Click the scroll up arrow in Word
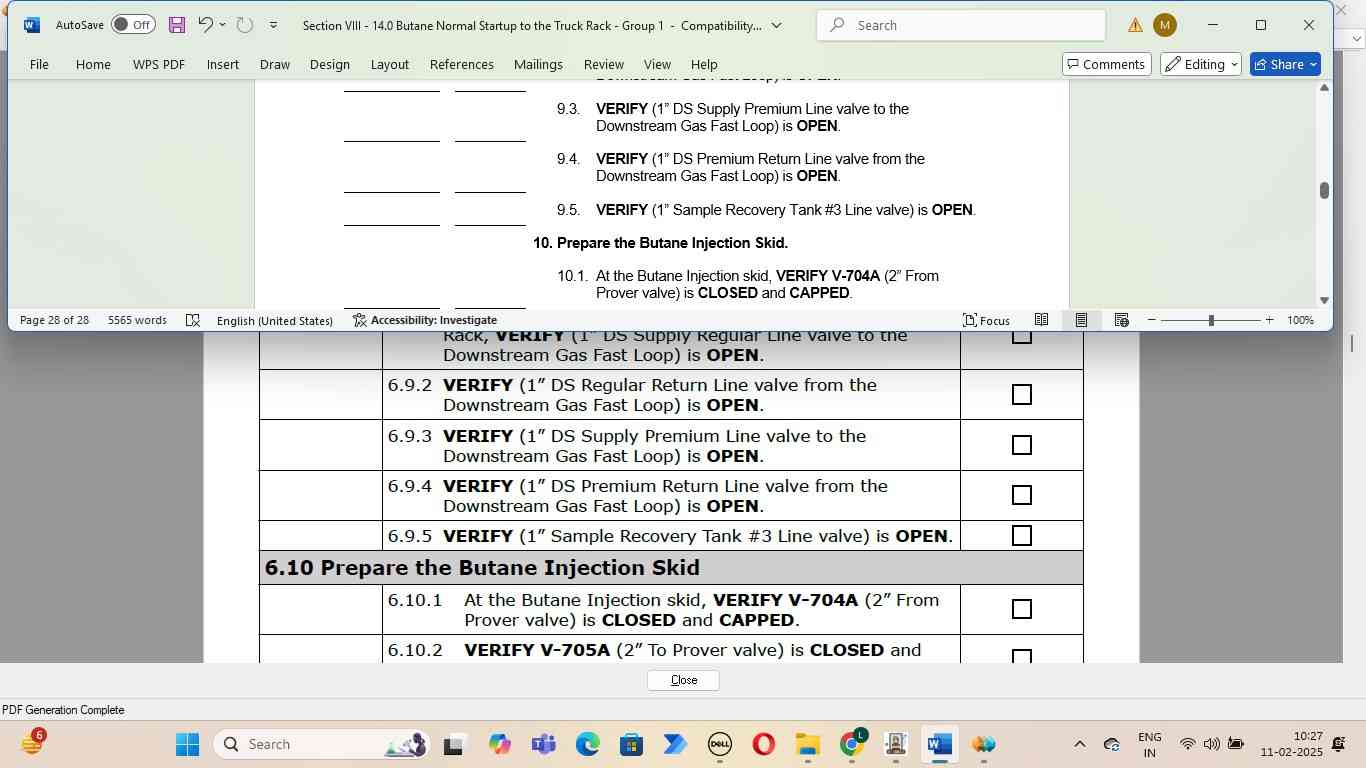The height and width of the screenshot is (768, 1366). [1324, 88]
